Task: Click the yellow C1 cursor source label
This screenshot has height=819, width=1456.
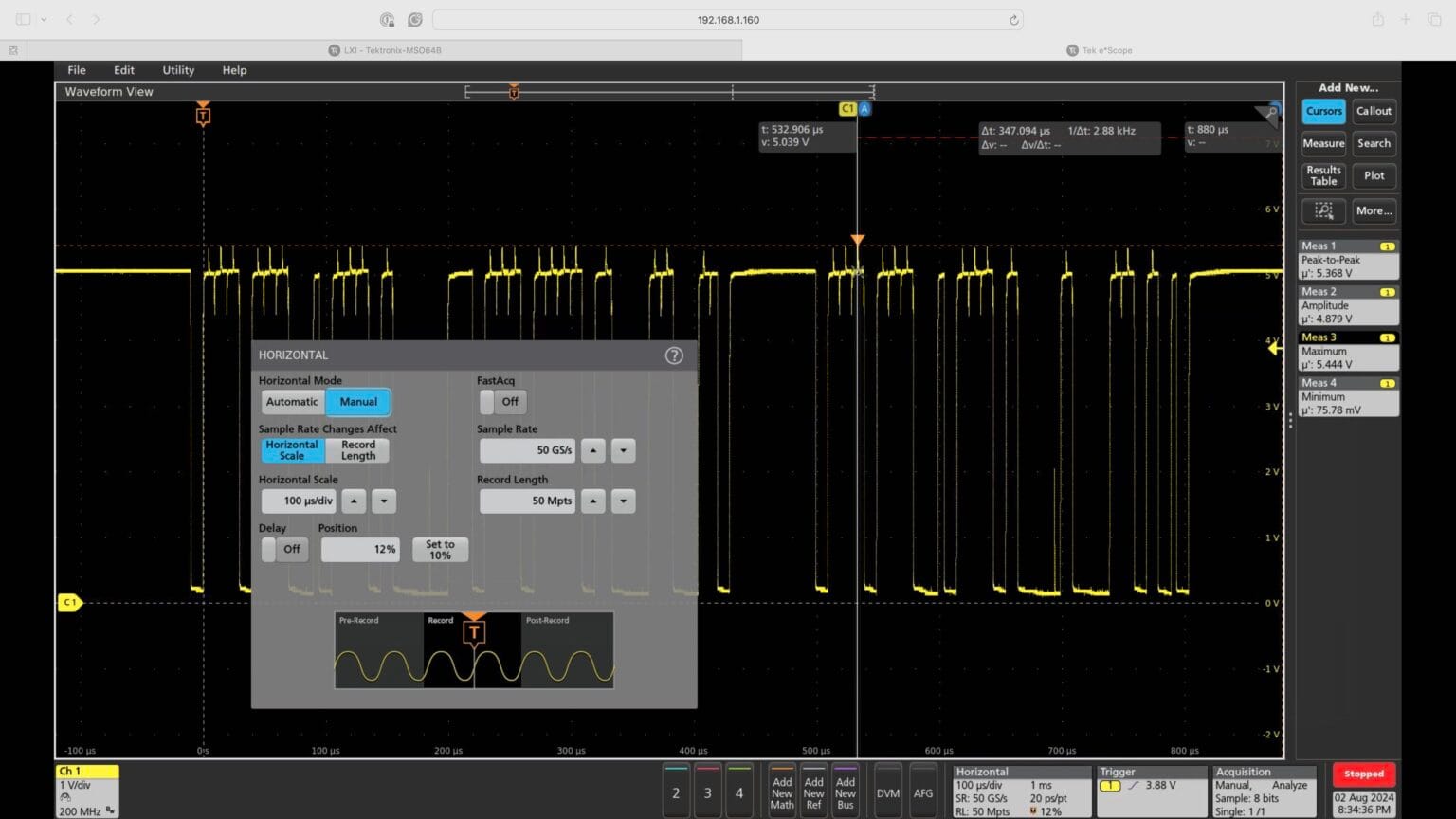Action: click(847, 109)
